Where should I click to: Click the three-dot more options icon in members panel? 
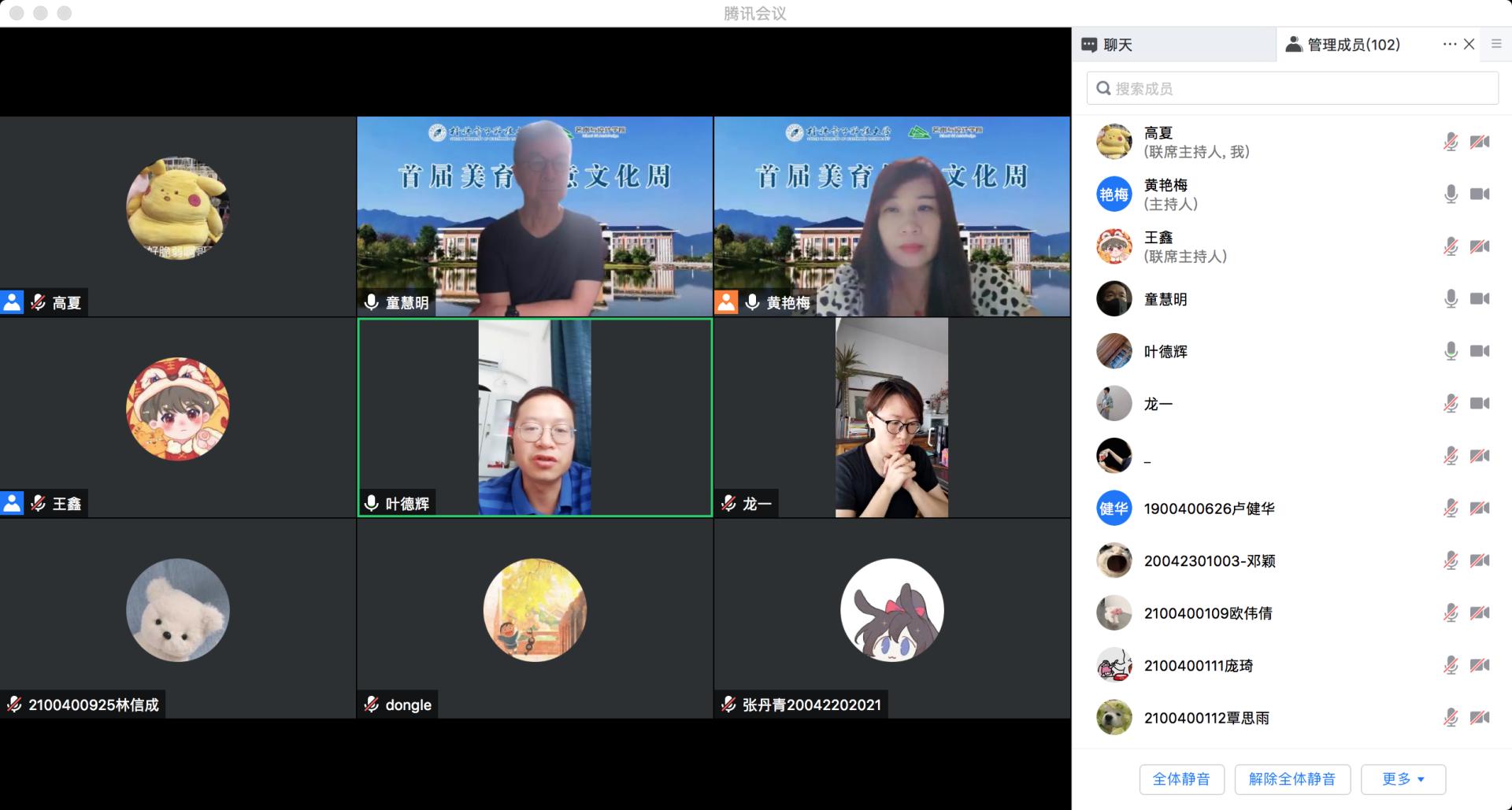pyautogui.click(x=1449, y=45)
